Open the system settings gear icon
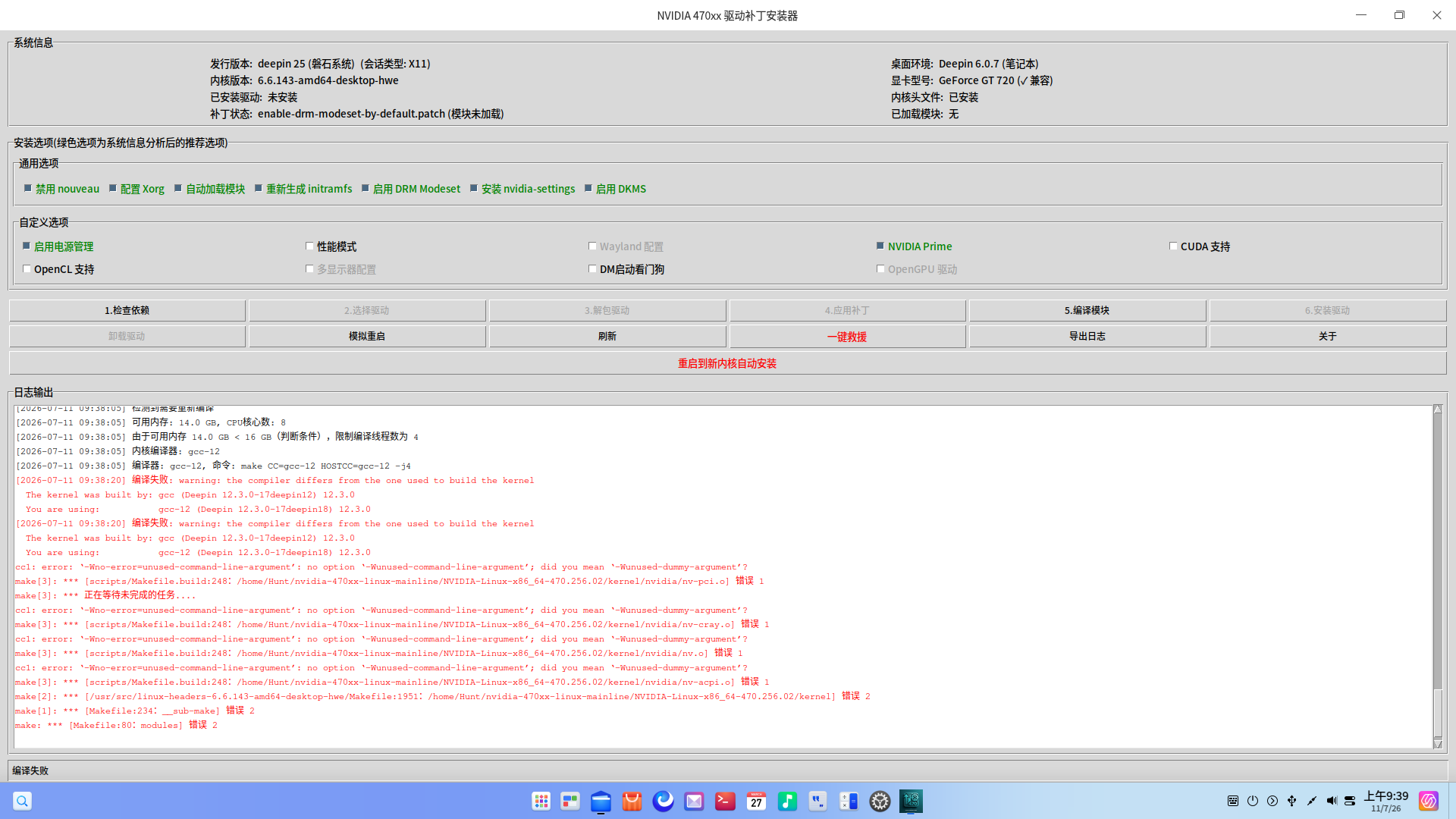1456x819 pixels. (880, 801)
